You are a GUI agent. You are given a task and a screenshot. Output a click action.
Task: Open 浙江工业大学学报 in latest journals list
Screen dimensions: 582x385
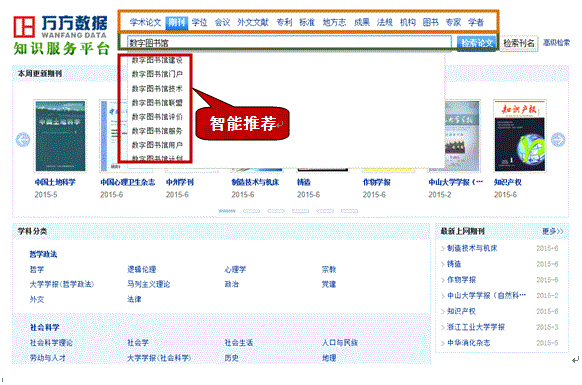pos(476,327)
